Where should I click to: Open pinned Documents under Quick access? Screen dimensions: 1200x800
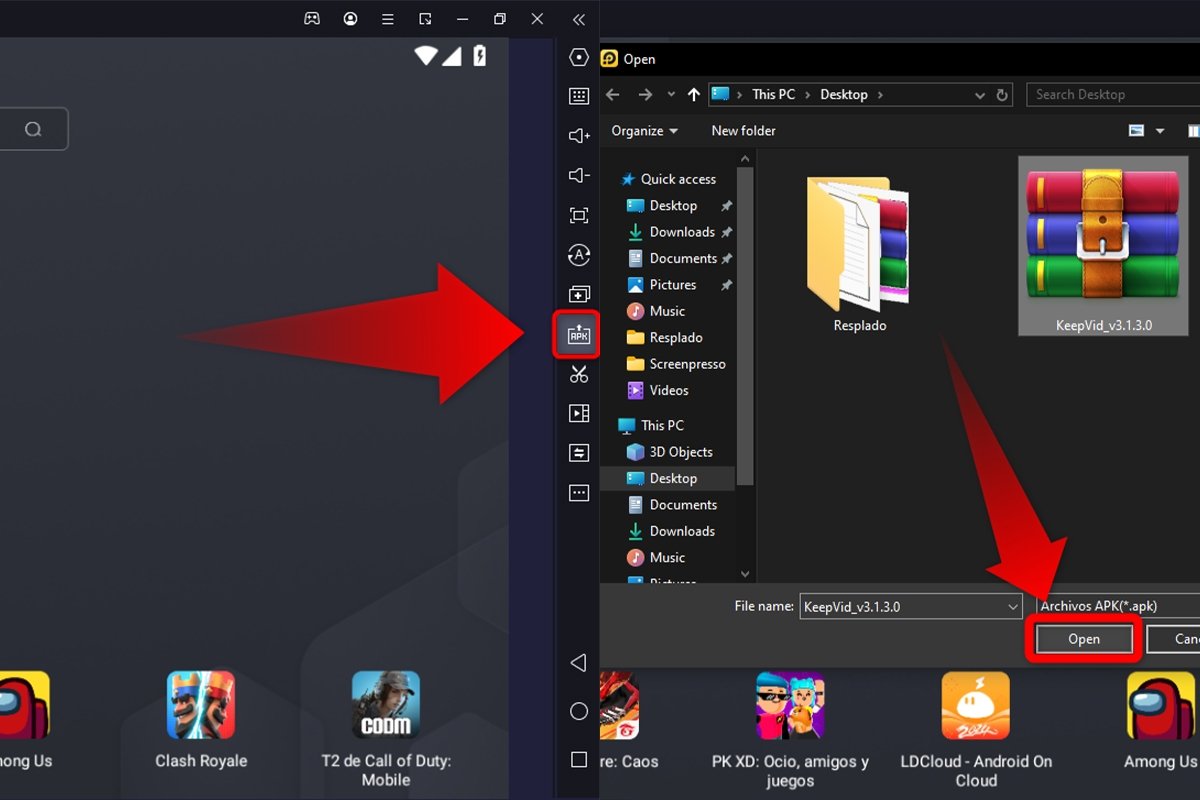click(x=683, y=258)
